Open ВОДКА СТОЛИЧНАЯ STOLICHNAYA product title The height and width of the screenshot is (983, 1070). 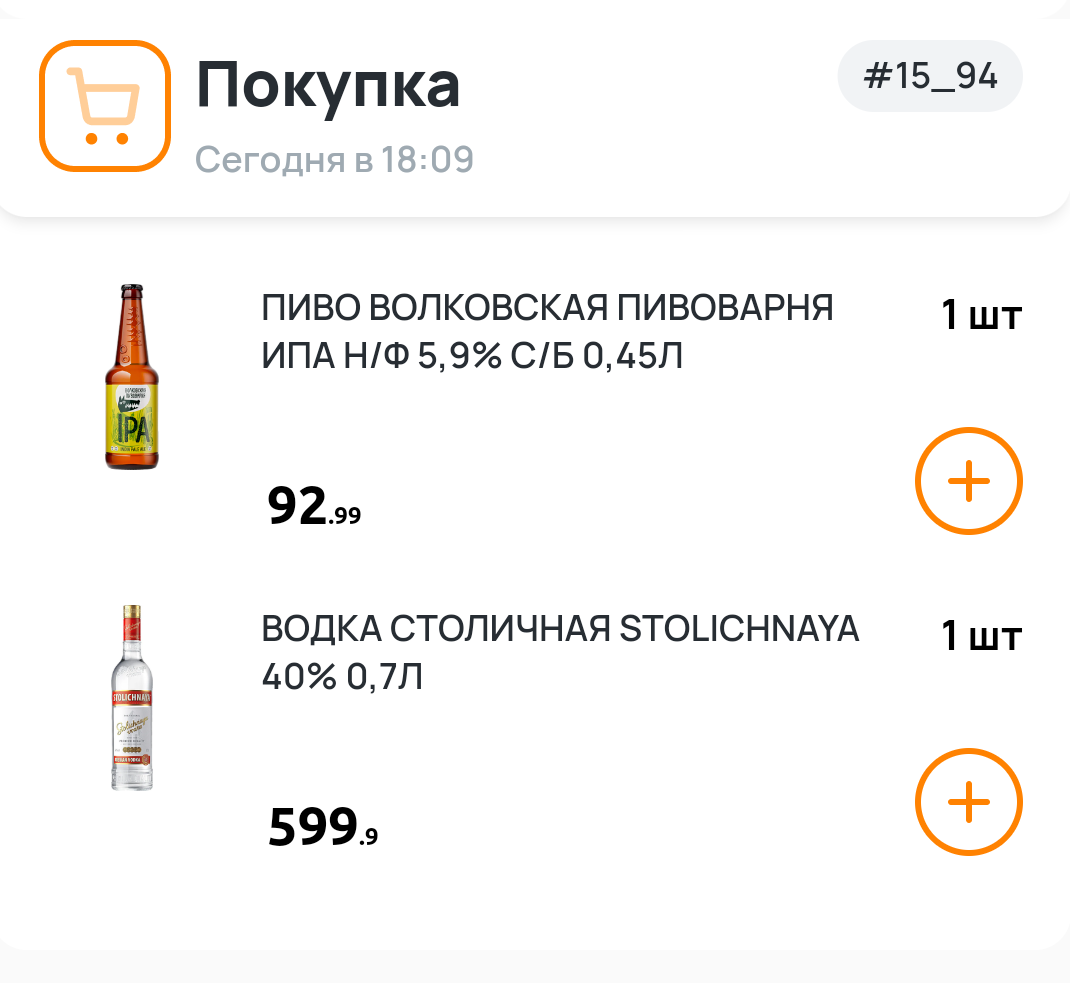coord(560,629)
